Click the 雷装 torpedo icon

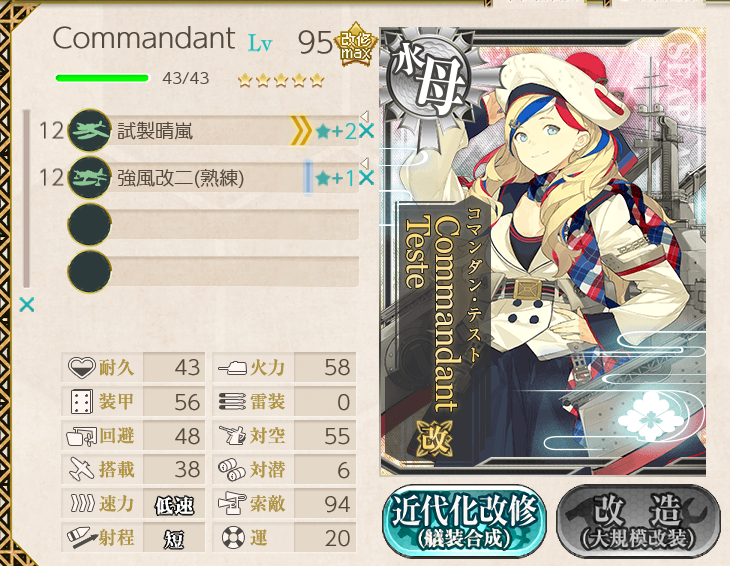[x=233, y=402]
